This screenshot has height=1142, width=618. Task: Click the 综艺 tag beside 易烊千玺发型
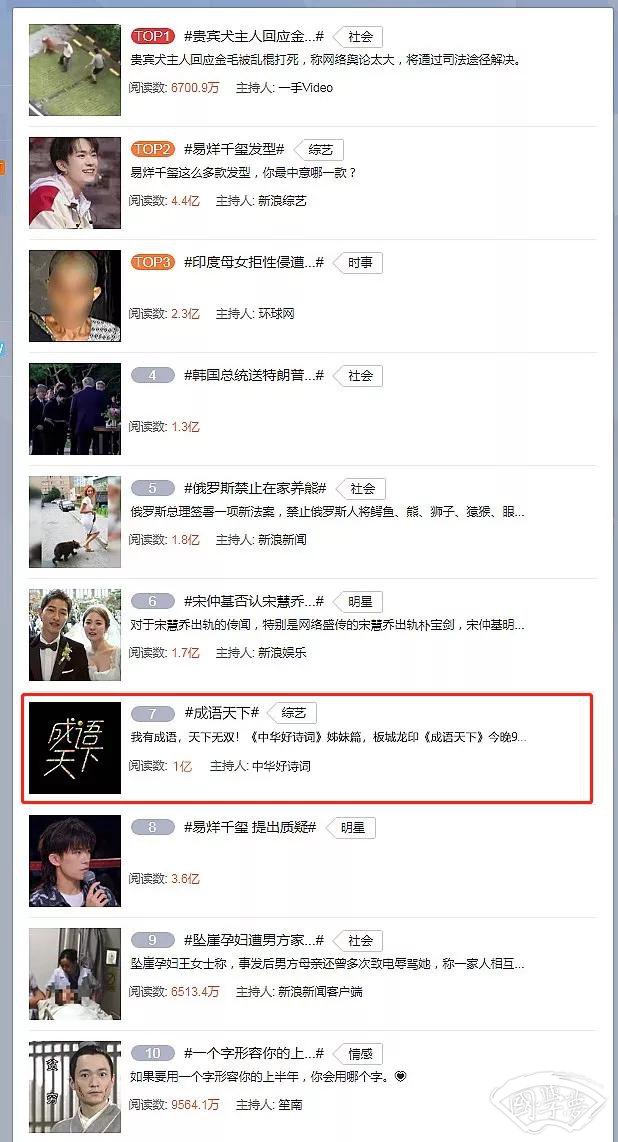tap(320, 149)
